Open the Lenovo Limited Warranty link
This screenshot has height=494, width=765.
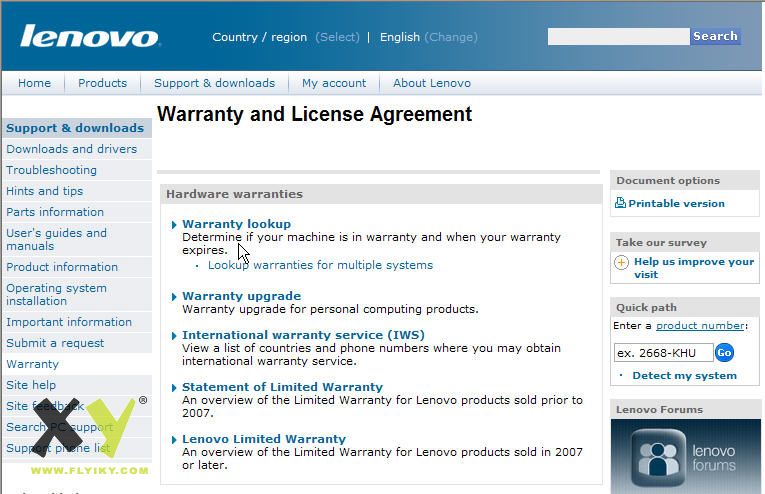pos(264,439)
